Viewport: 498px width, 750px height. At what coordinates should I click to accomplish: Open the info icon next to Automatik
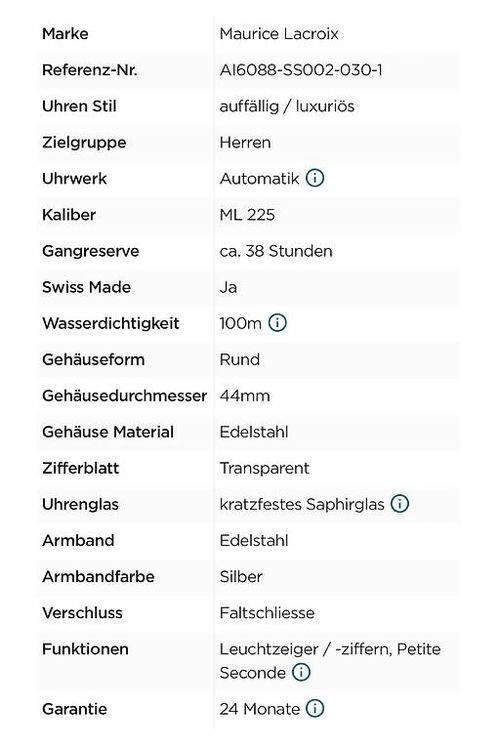315,178
